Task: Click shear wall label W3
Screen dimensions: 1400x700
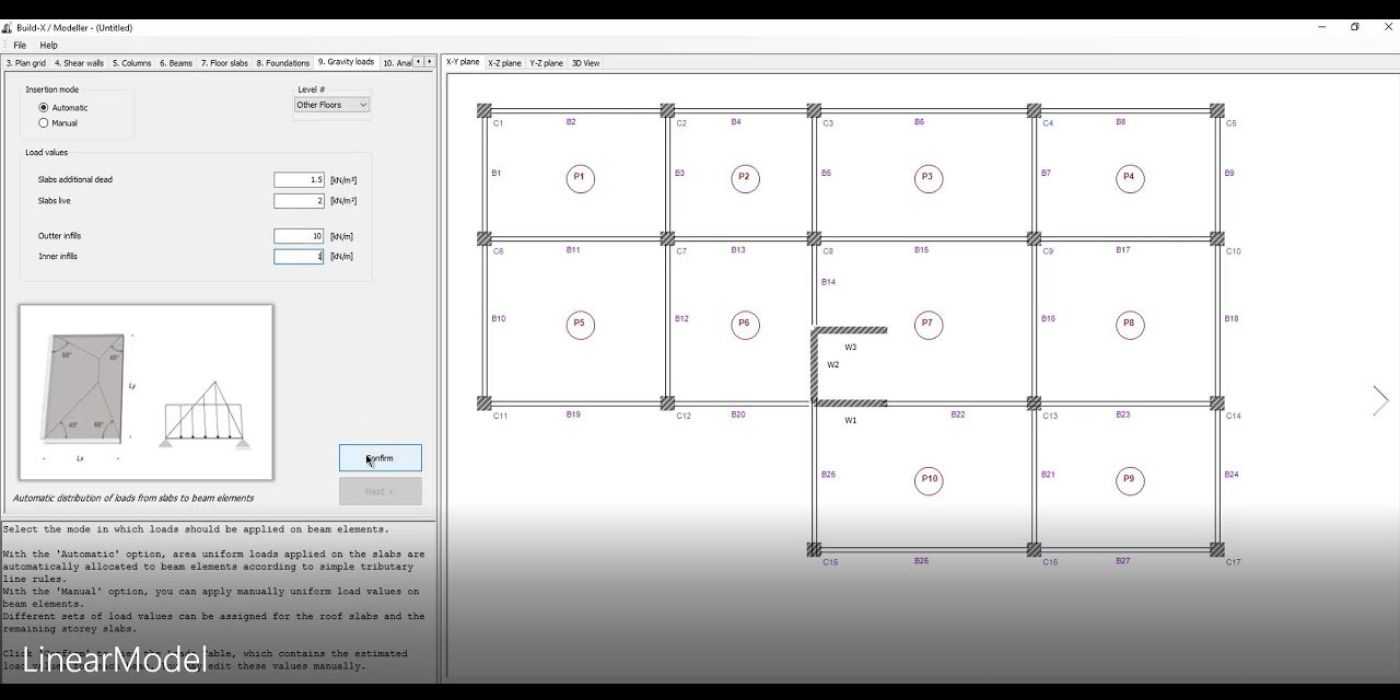Action: 851,347
